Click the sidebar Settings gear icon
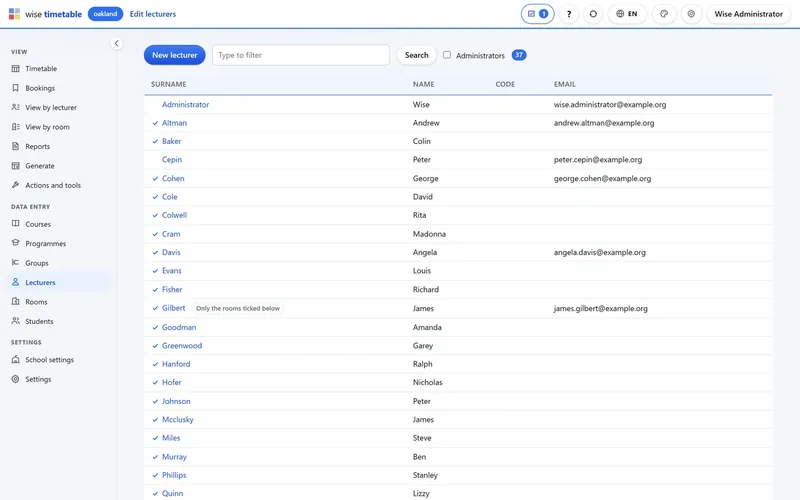The height and width of the screenshot is (500, 800). tap(15, 379)
